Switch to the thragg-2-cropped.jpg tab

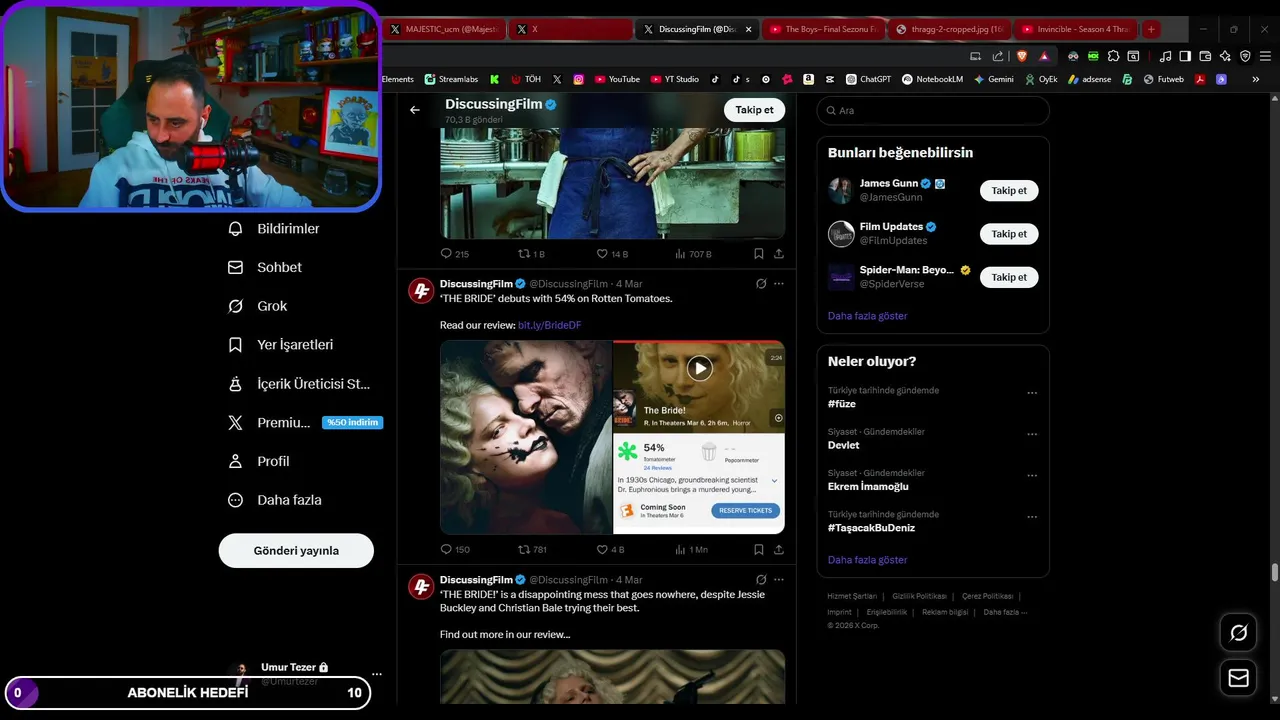tap(950, 29)
